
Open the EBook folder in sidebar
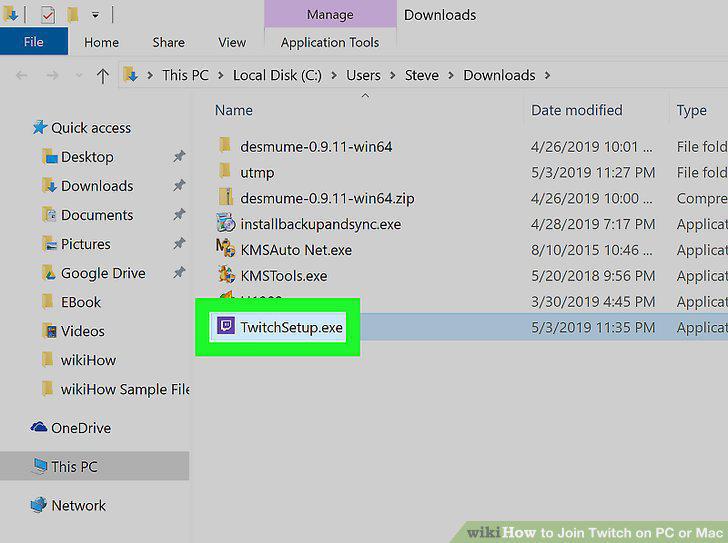81,302
